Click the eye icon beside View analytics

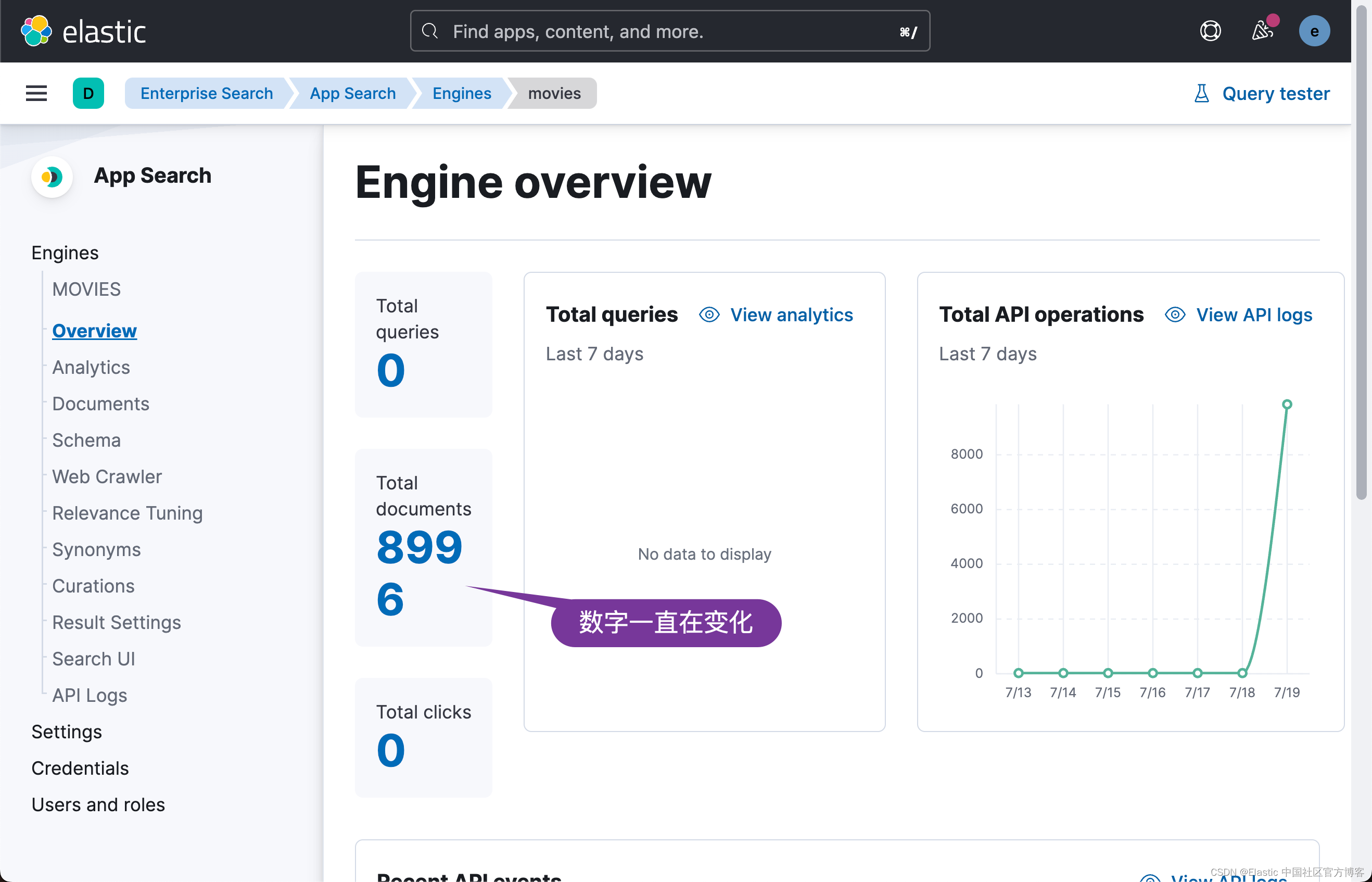coord(709,314)
